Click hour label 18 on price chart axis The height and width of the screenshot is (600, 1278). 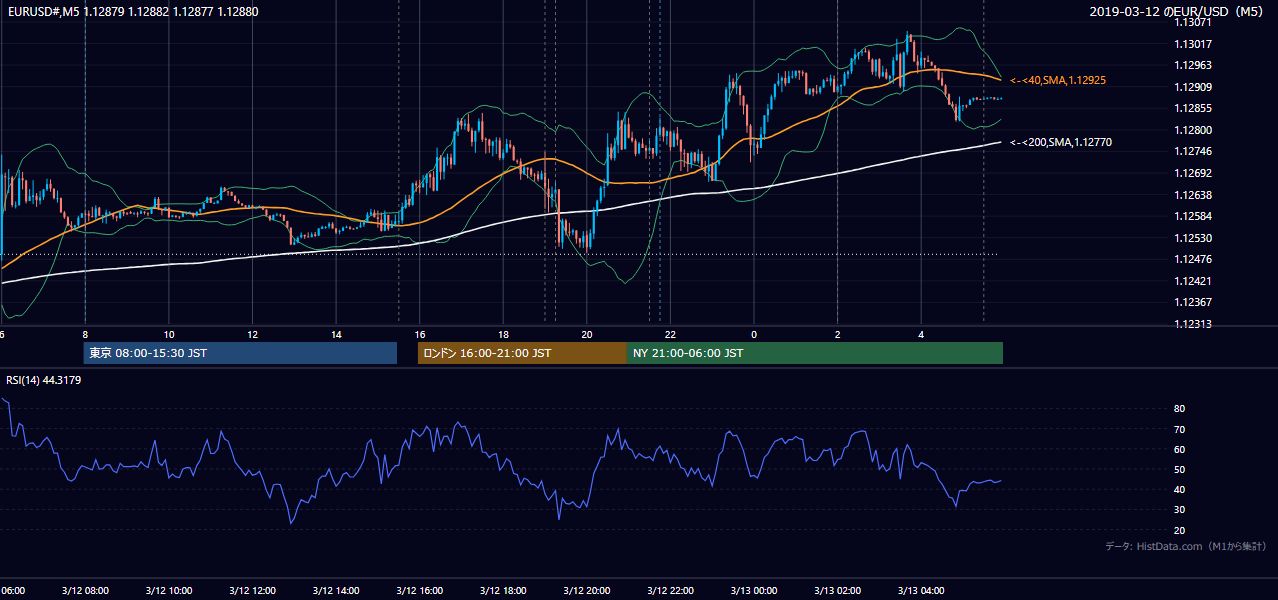tap(504, 334)
